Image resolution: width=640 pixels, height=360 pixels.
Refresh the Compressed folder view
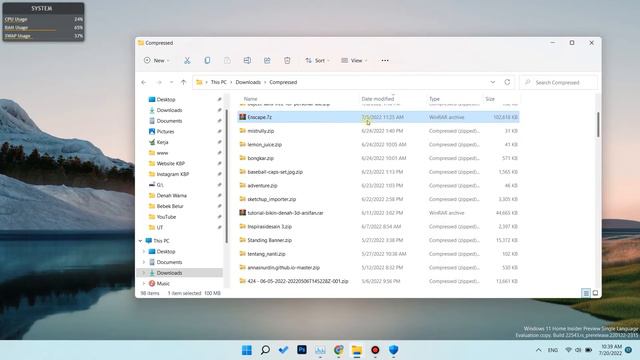[x=507, y=82]
